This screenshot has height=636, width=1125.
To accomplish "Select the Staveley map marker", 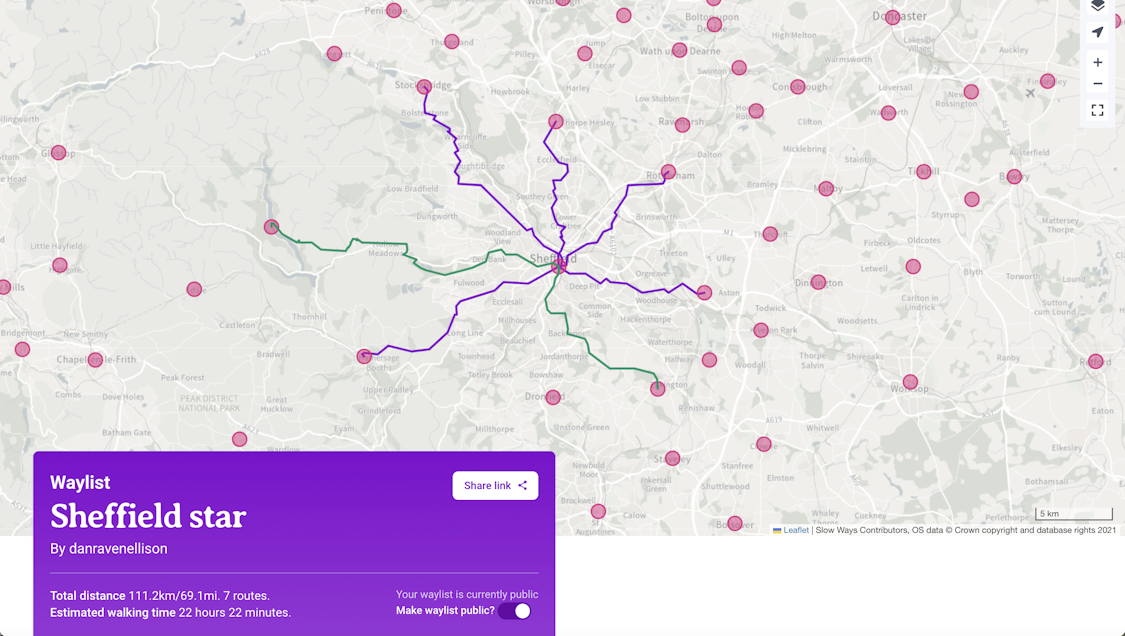I will coord(672,458).
